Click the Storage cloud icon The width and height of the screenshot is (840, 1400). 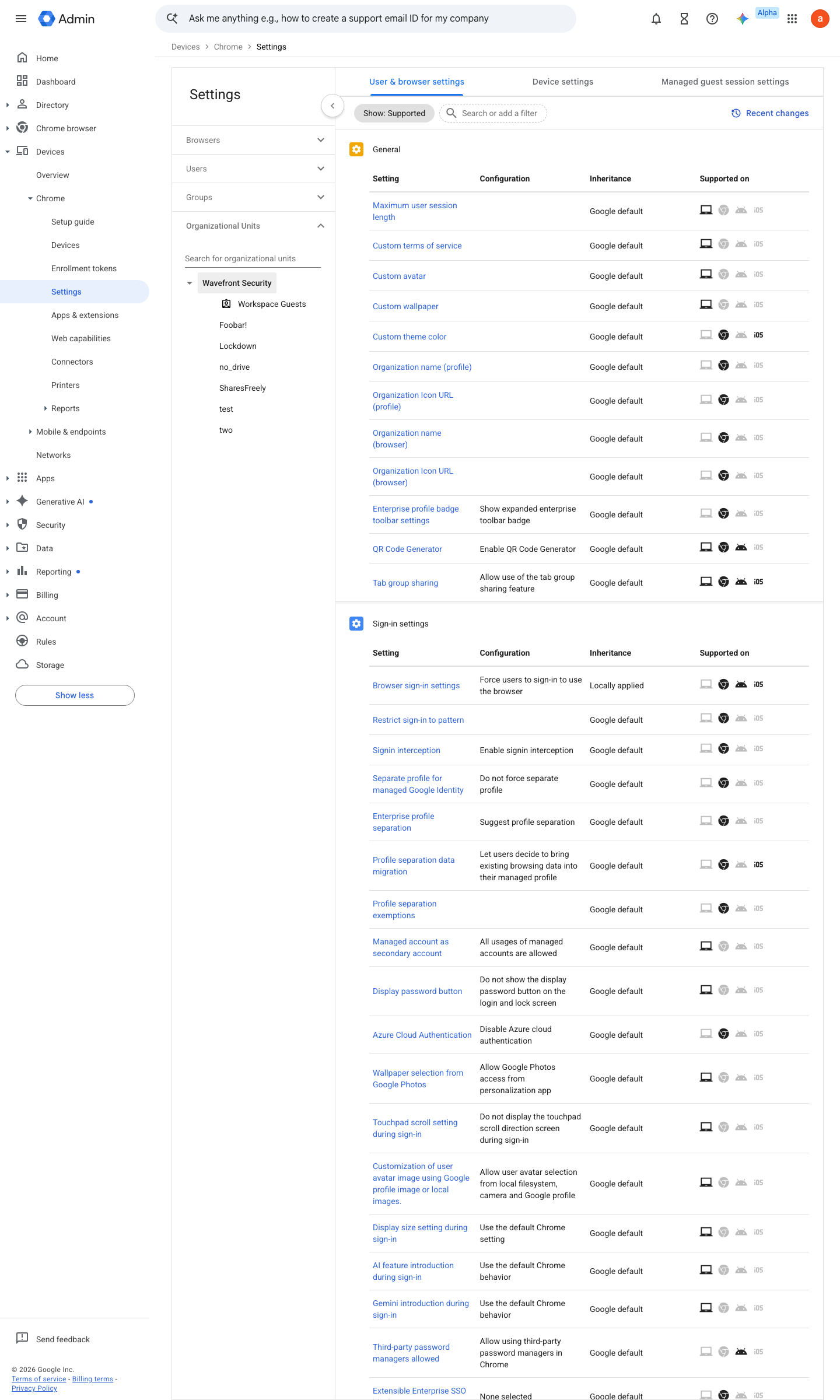coord(22,664)
